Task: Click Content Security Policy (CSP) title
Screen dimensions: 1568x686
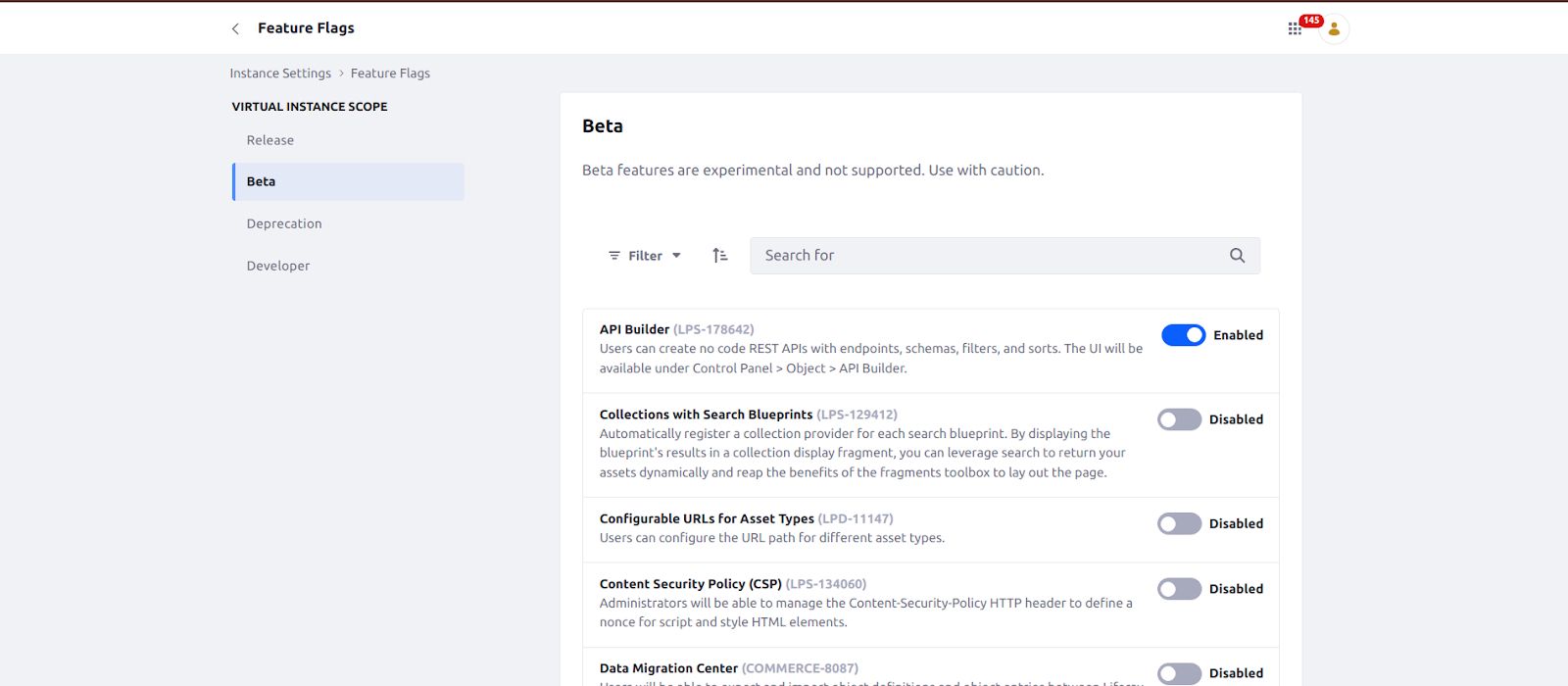Action: point(691,584)
